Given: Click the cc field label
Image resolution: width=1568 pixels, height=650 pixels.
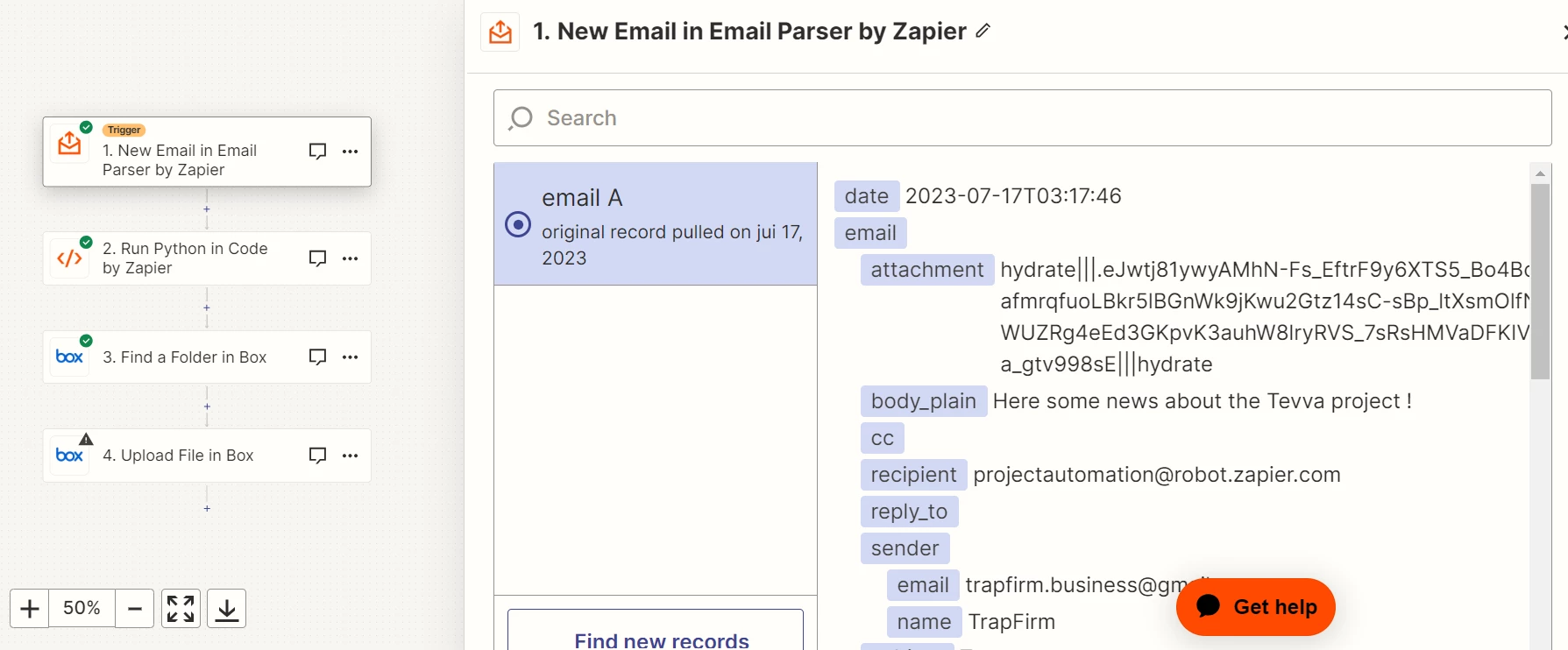Looking at the screenshot, I should tap(883, 438).
